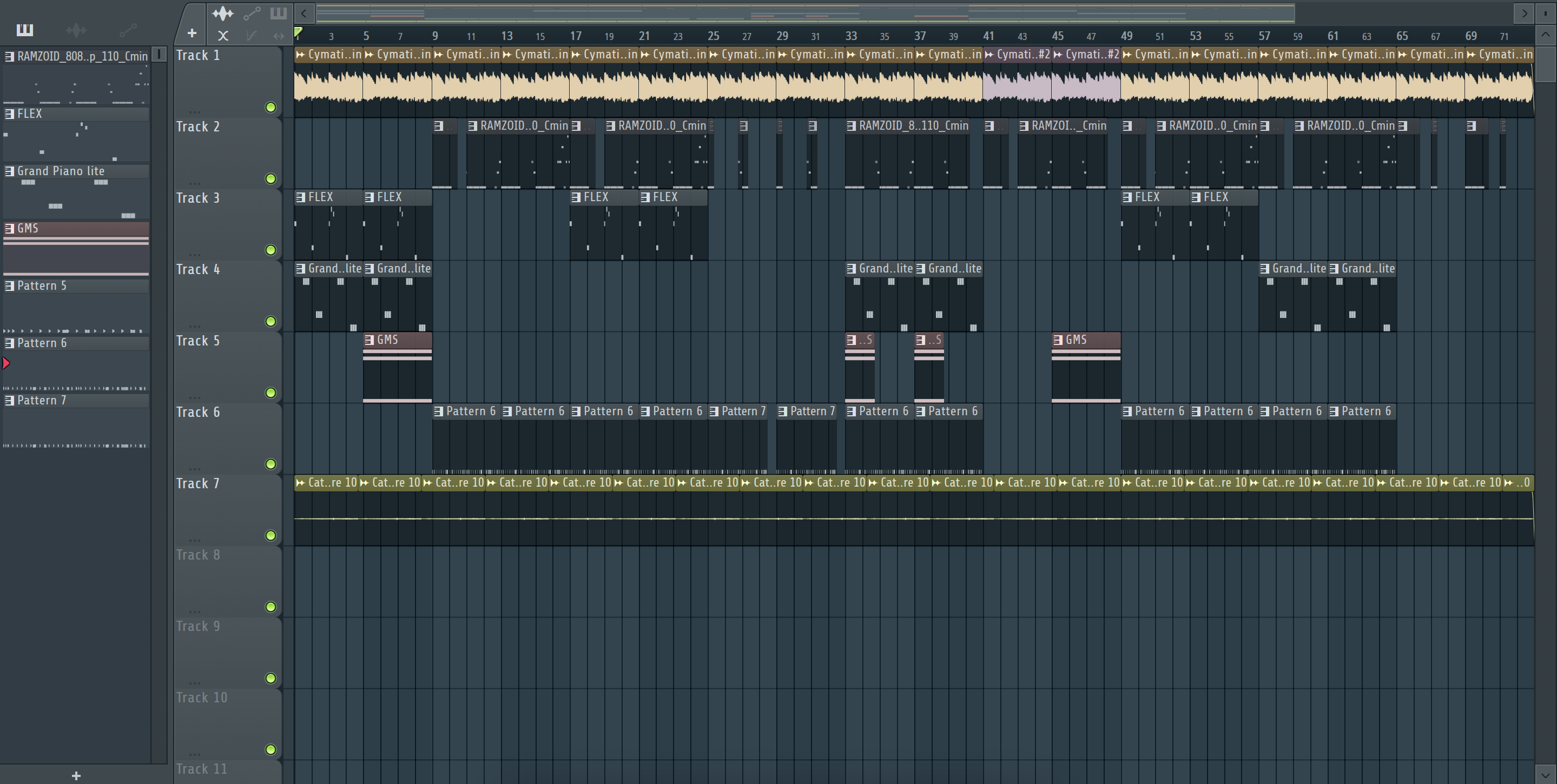
Task: Click the Track 11 header label
Action: point(201,769)
